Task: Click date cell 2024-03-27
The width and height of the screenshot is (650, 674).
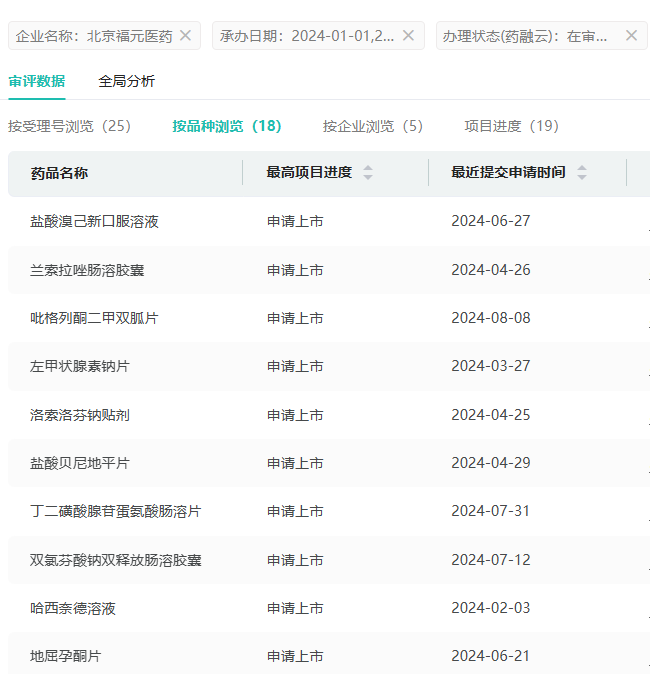Action: [491, 366]
